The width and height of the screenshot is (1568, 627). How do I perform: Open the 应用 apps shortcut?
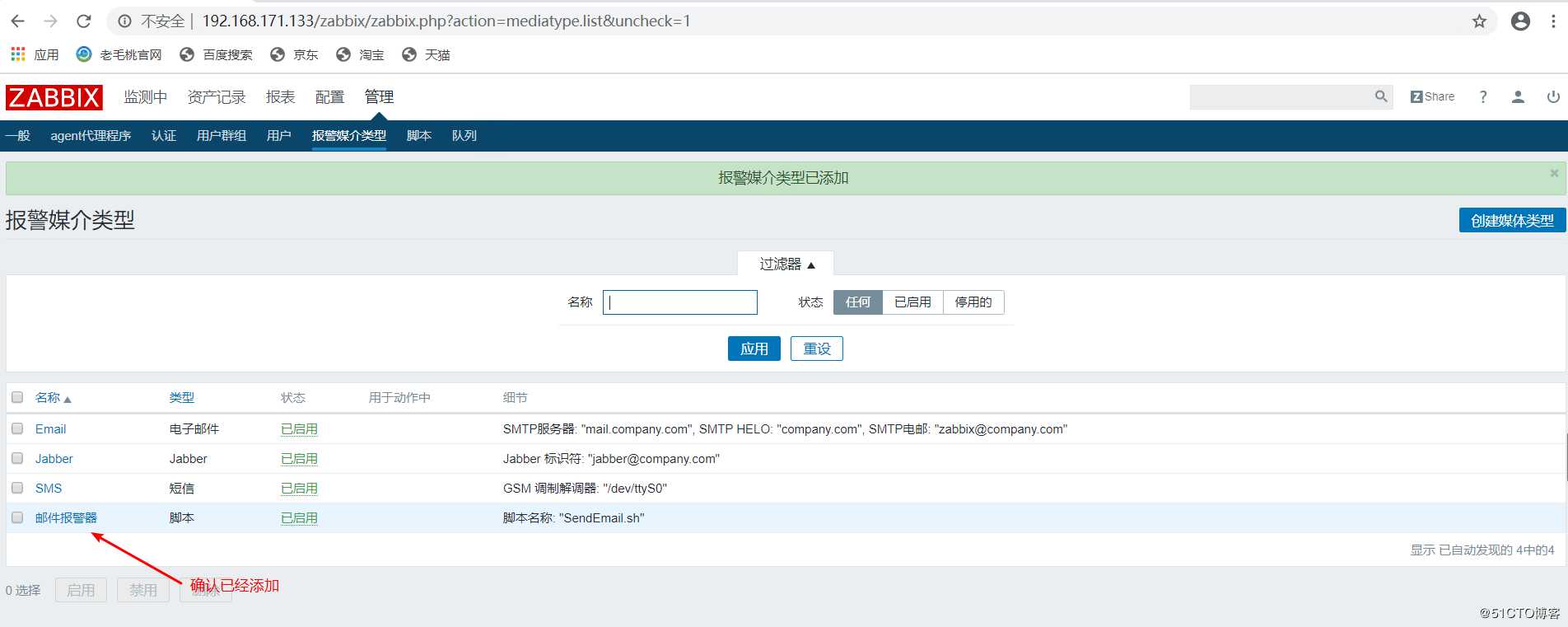pyautogui.click(x=35, y=54)
